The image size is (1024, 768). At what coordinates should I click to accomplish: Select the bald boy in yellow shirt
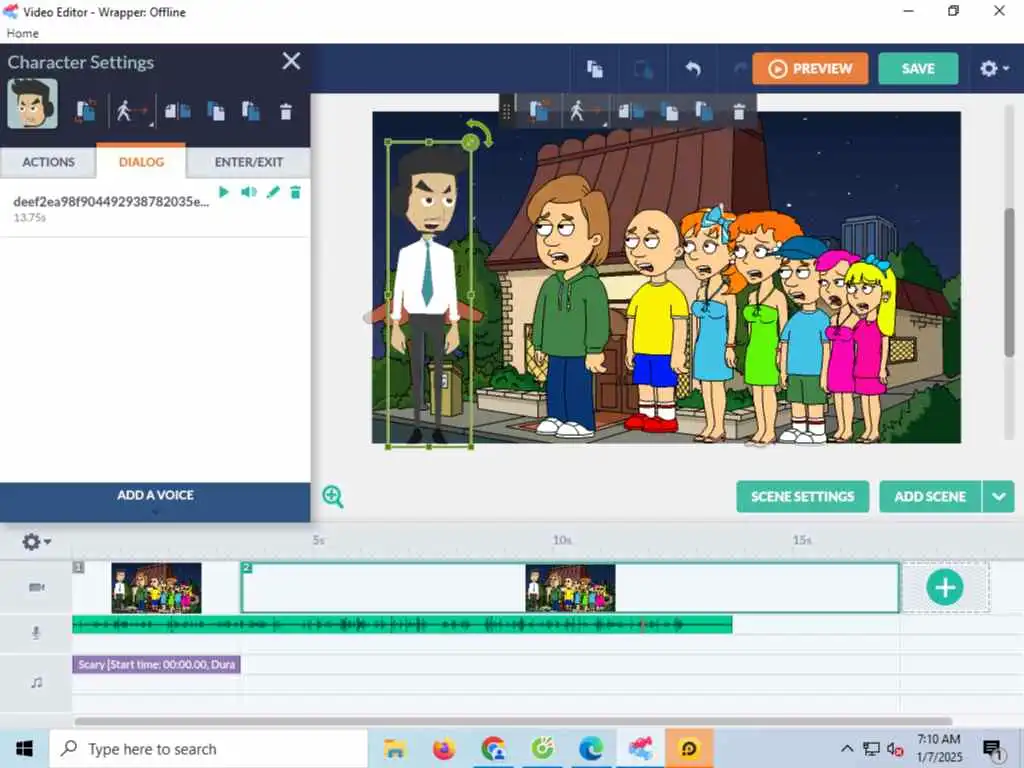point(656,320)
